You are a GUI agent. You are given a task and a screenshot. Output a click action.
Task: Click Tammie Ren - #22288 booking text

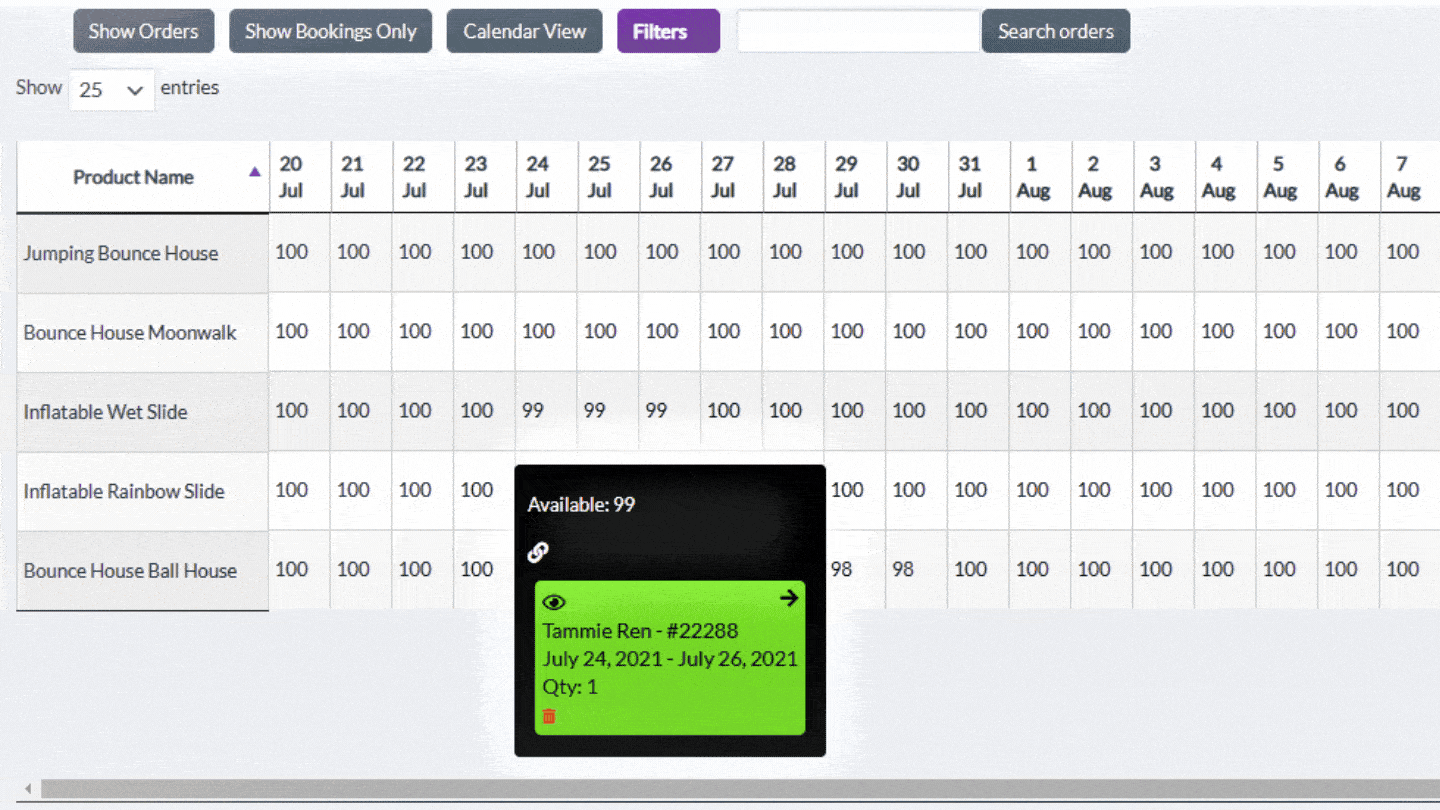pyautogui.click(x=640, y=631)
